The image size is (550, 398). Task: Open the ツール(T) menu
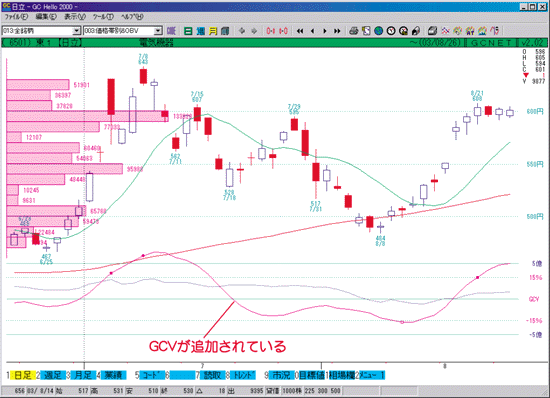103,16
